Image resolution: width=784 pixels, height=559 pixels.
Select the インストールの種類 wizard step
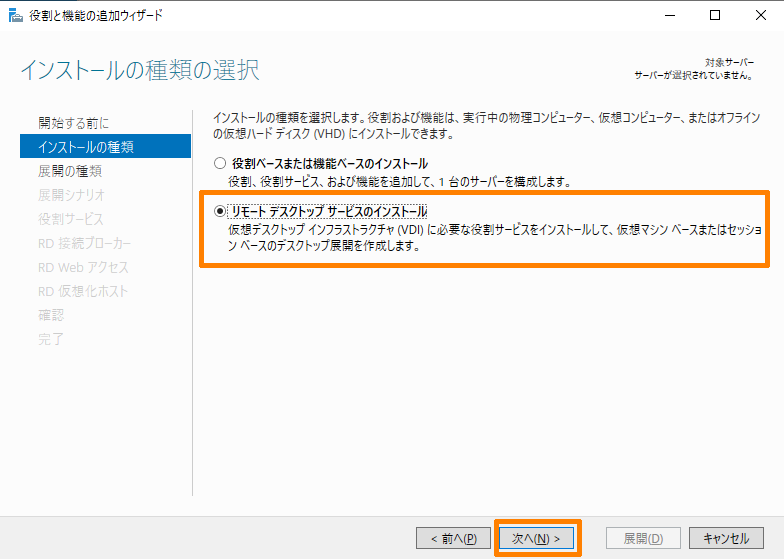coord(106,146)
